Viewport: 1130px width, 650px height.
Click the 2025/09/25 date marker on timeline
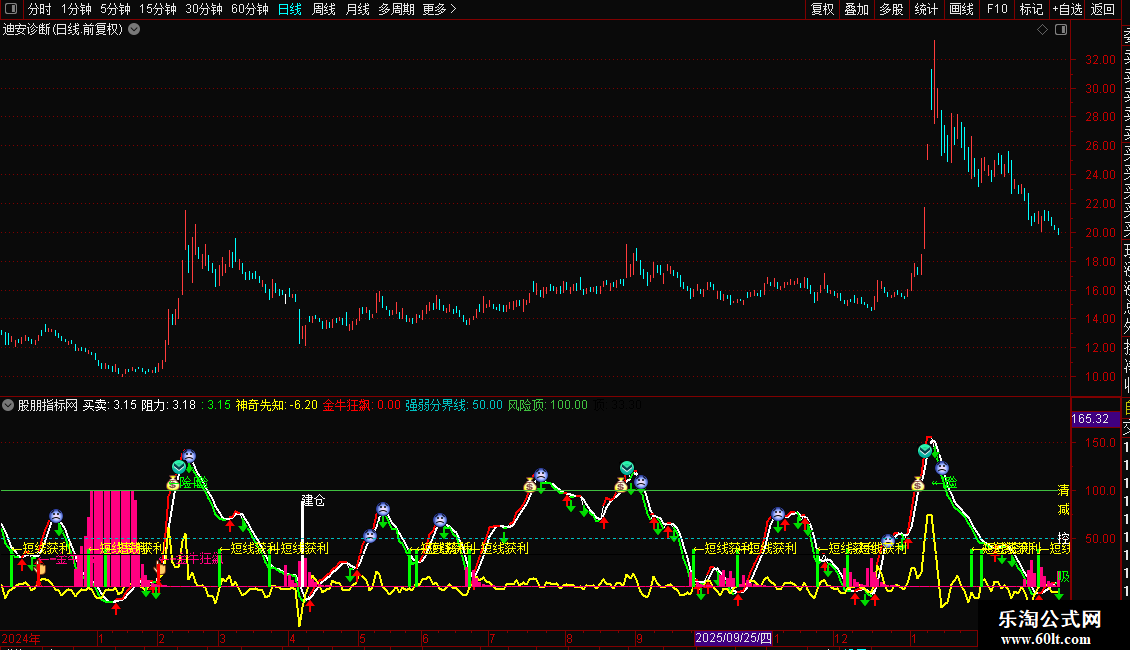coord(734,637)
